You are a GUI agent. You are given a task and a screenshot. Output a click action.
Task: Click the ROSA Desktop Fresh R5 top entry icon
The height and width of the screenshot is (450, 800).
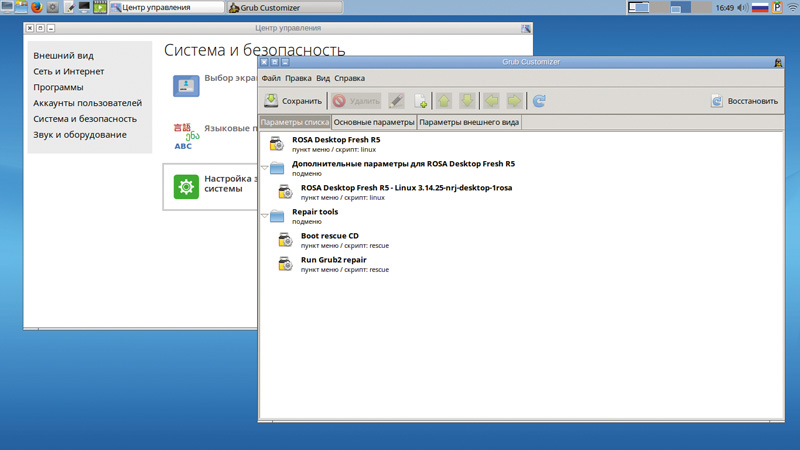[x=277, y=144]
